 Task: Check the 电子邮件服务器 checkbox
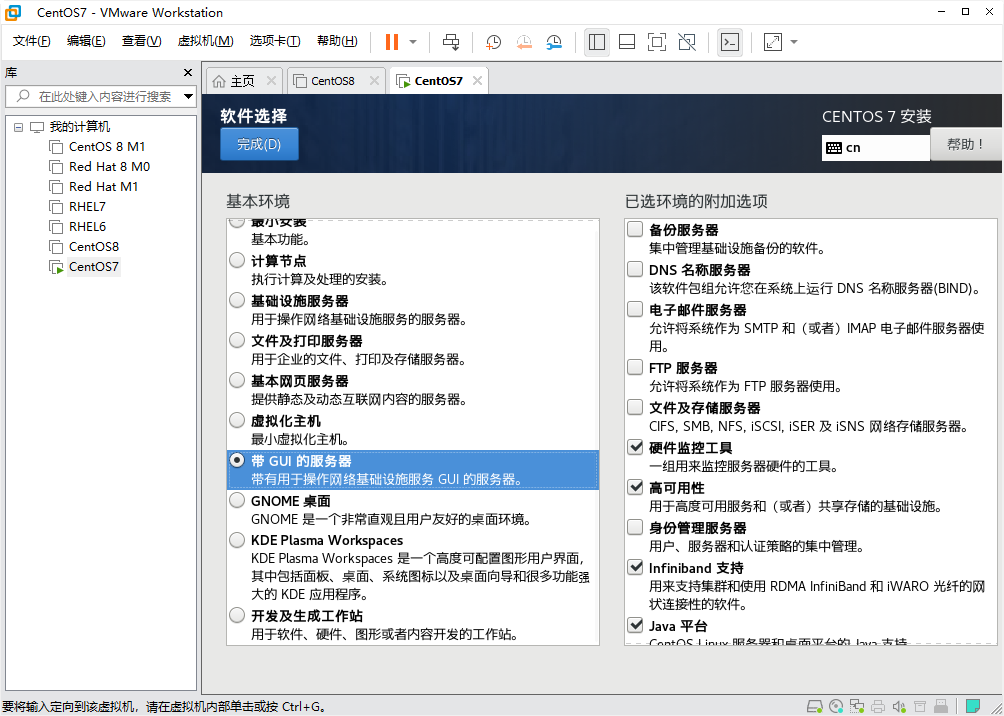[635, 309]
